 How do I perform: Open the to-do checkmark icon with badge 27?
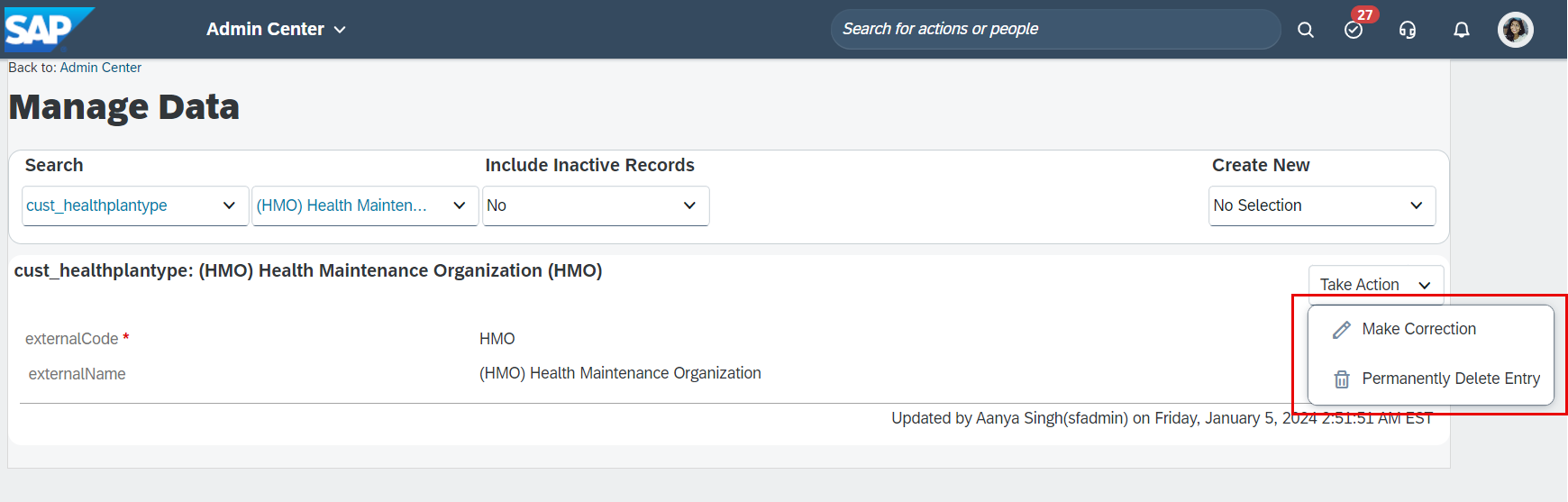1354,30
